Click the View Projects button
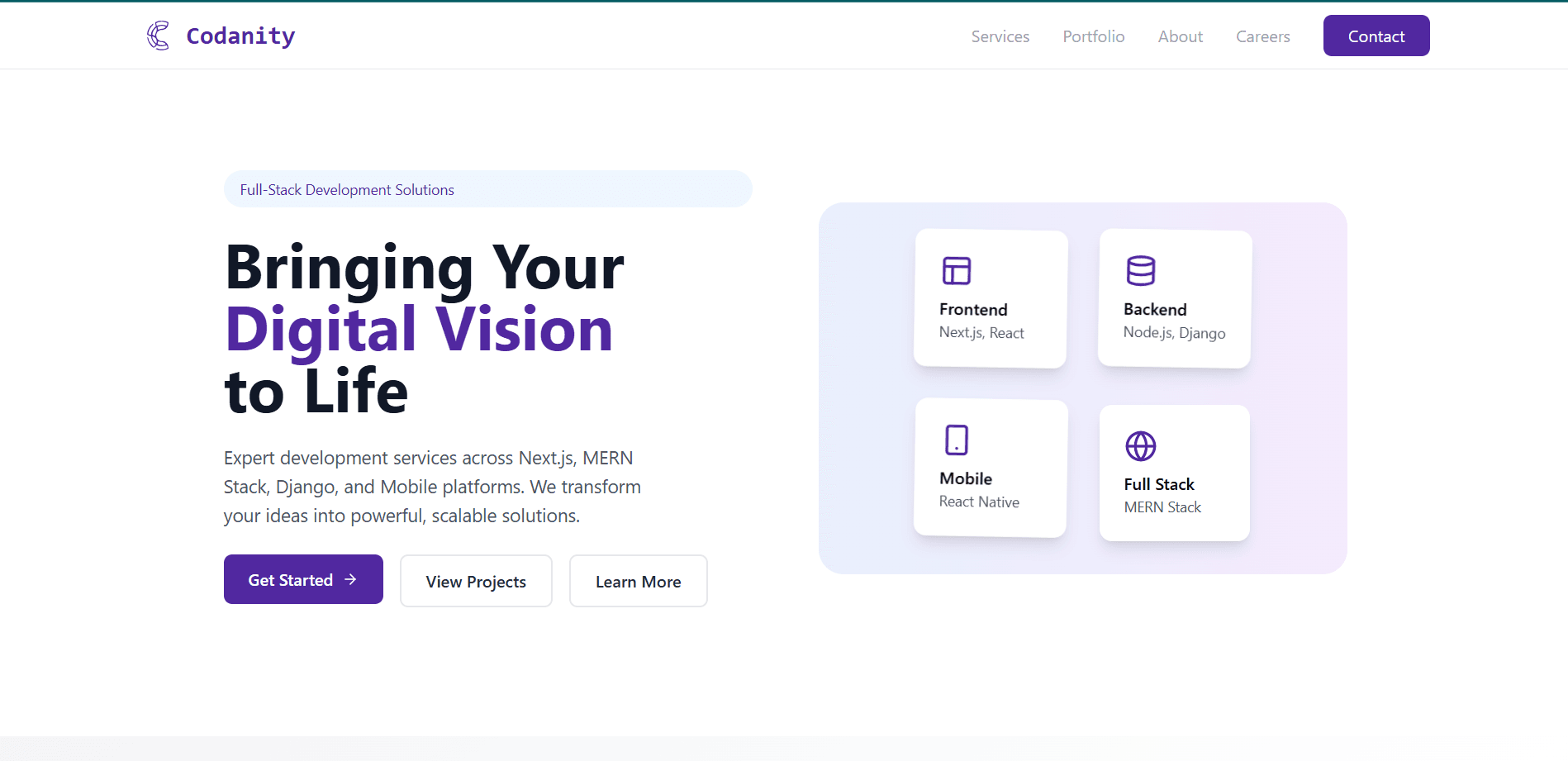 click(x=476, y=582)
